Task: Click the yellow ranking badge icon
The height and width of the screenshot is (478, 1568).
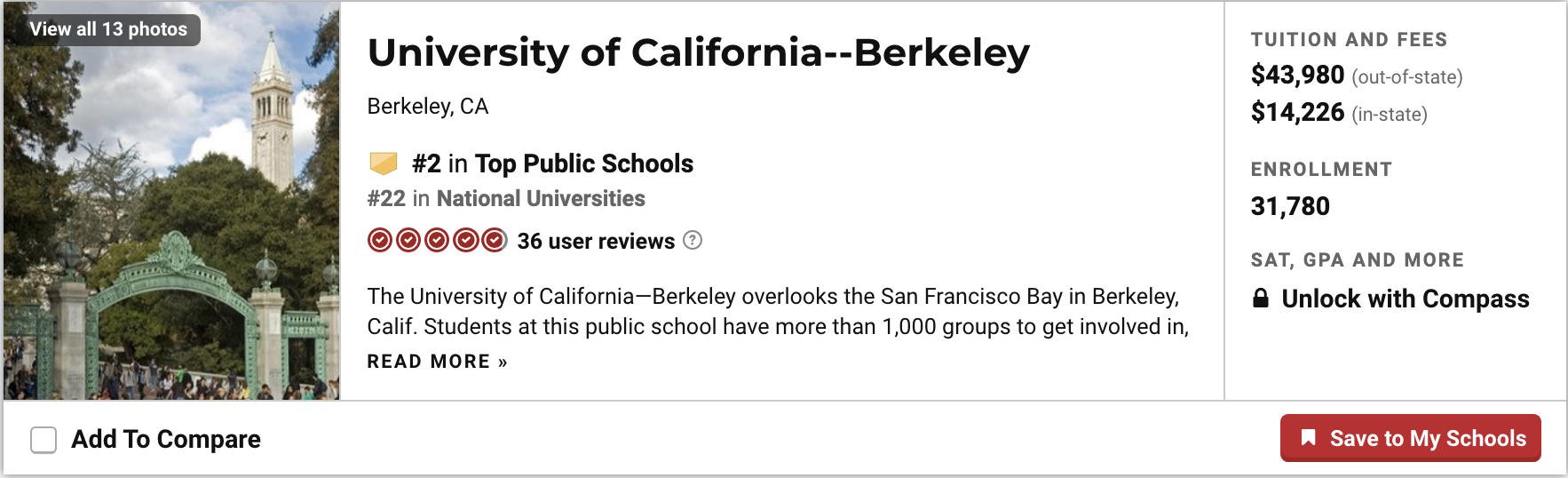Action: click(x=383, y=163)
